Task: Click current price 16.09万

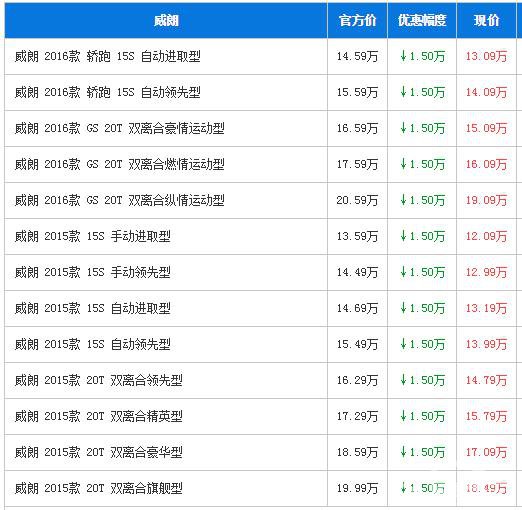Action: pyautogui.click(x=486, y=164)
